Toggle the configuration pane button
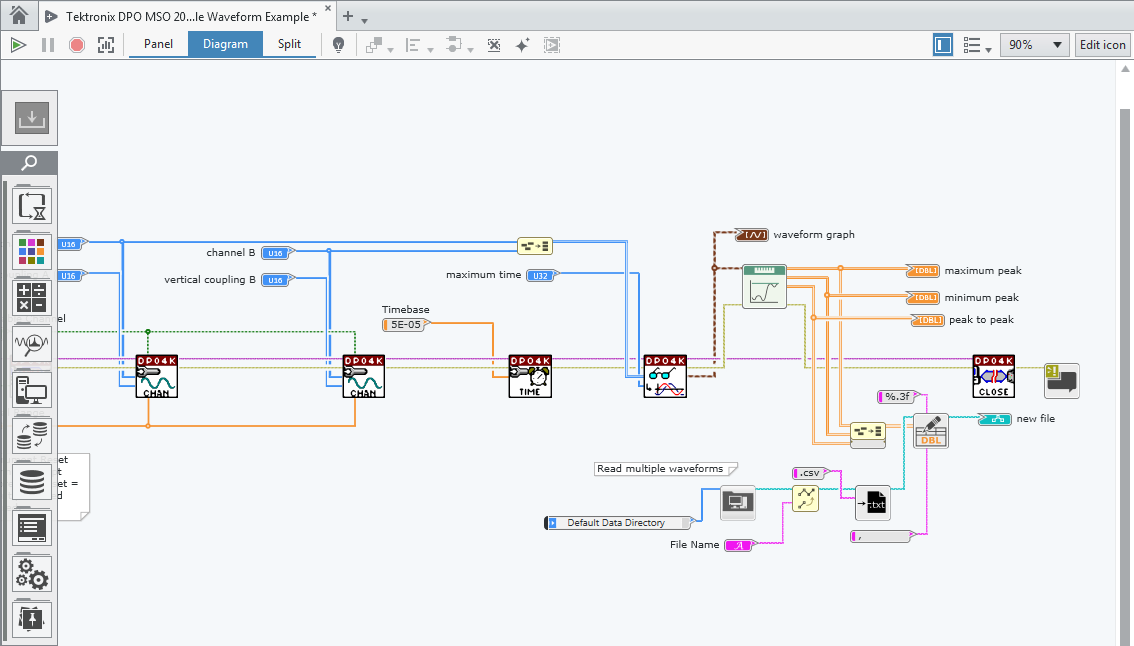 pyautogui.click(x=943, y=45)
